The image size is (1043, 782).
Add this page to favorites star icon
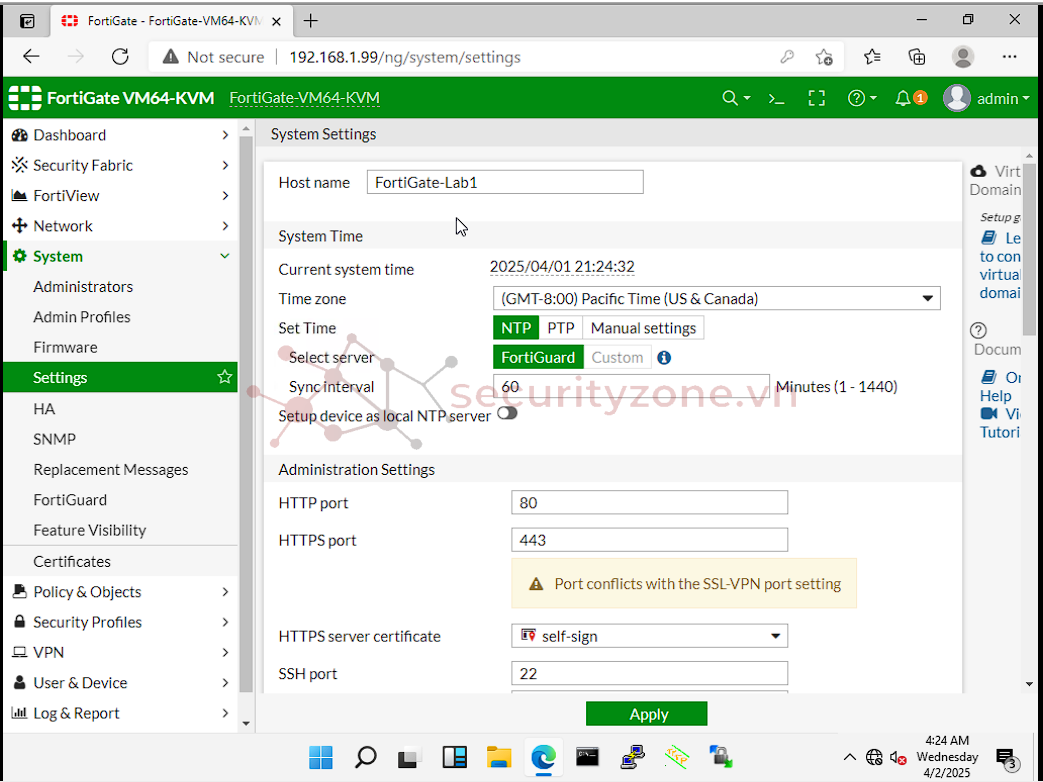pyautogui.click(x=824, y=57)
